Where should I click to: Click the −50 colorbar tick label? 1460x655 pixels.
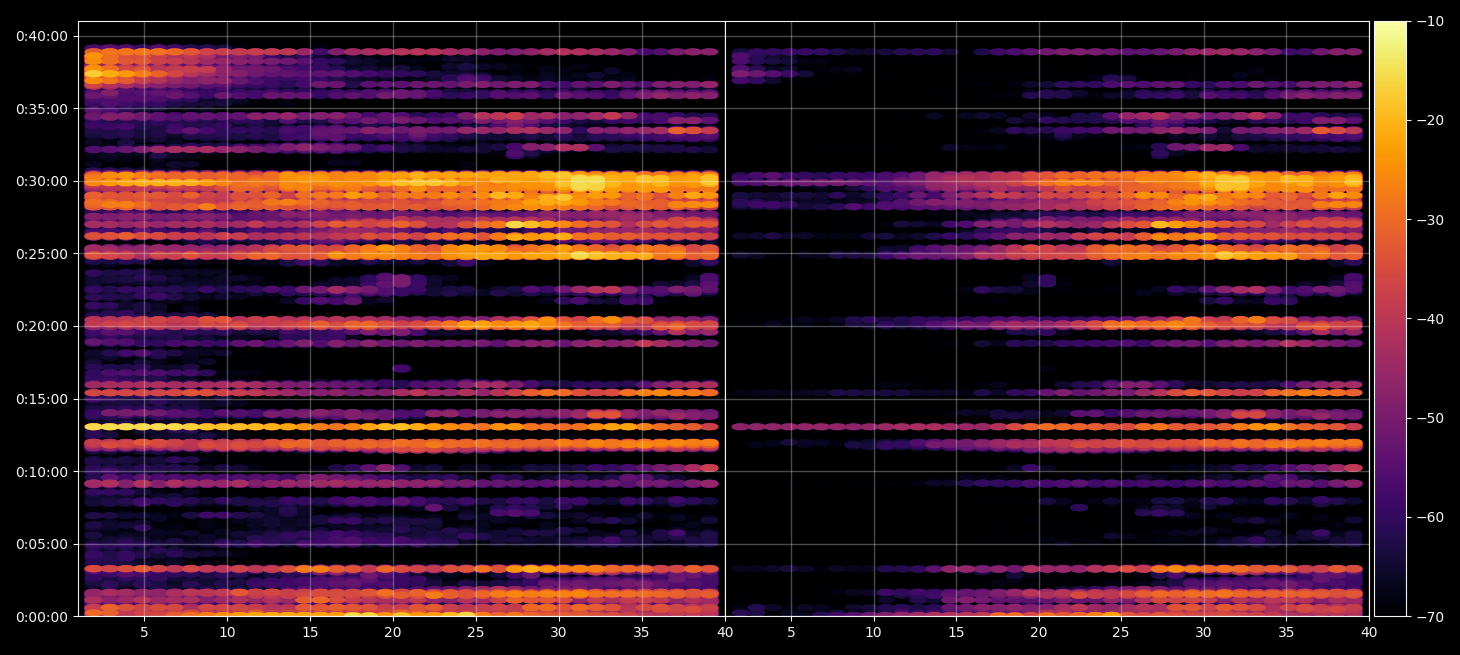point(1427,418)
